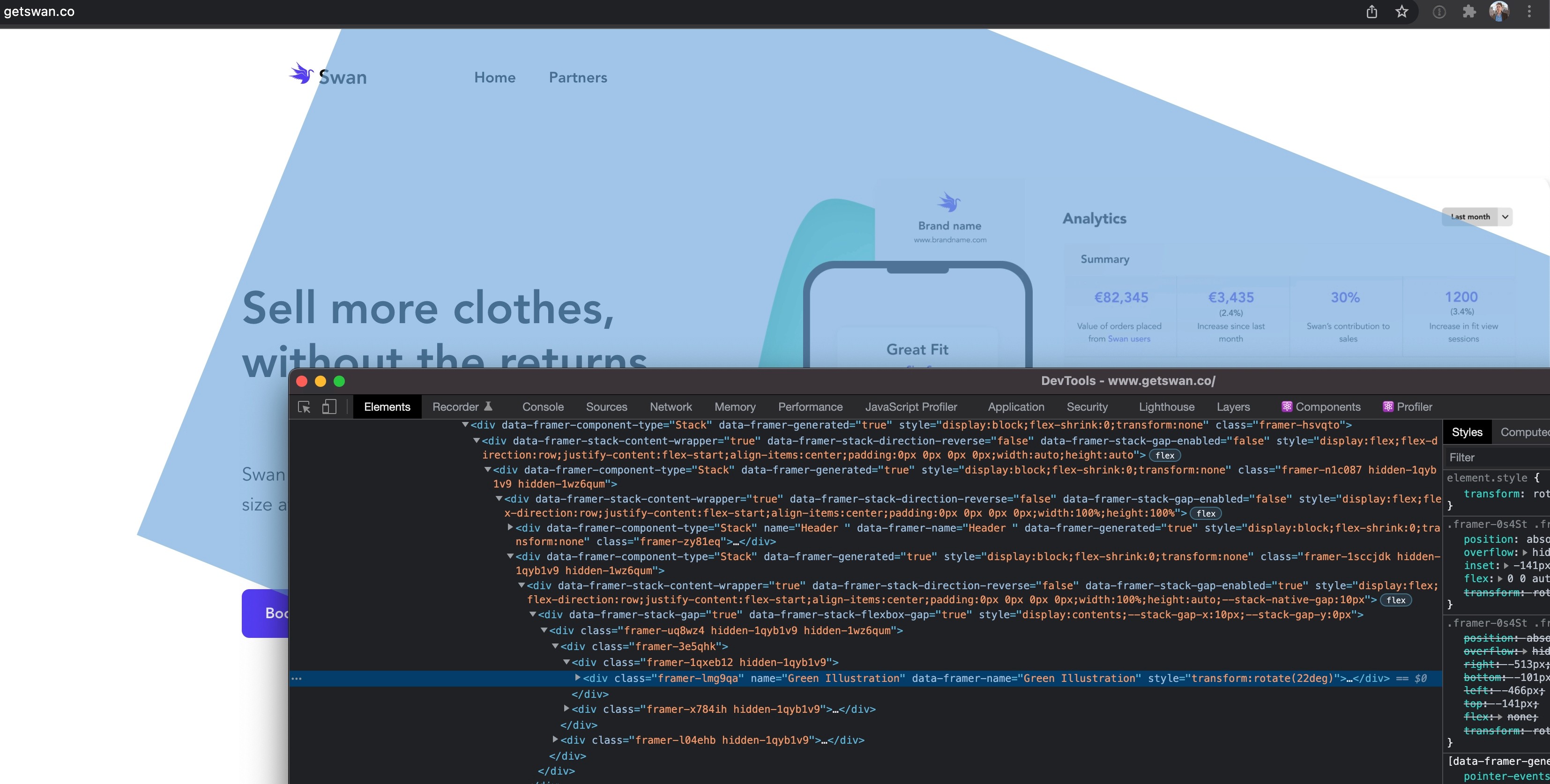Bookmark this page with the star icon
1550x784 pixels.
point(1401,11)
